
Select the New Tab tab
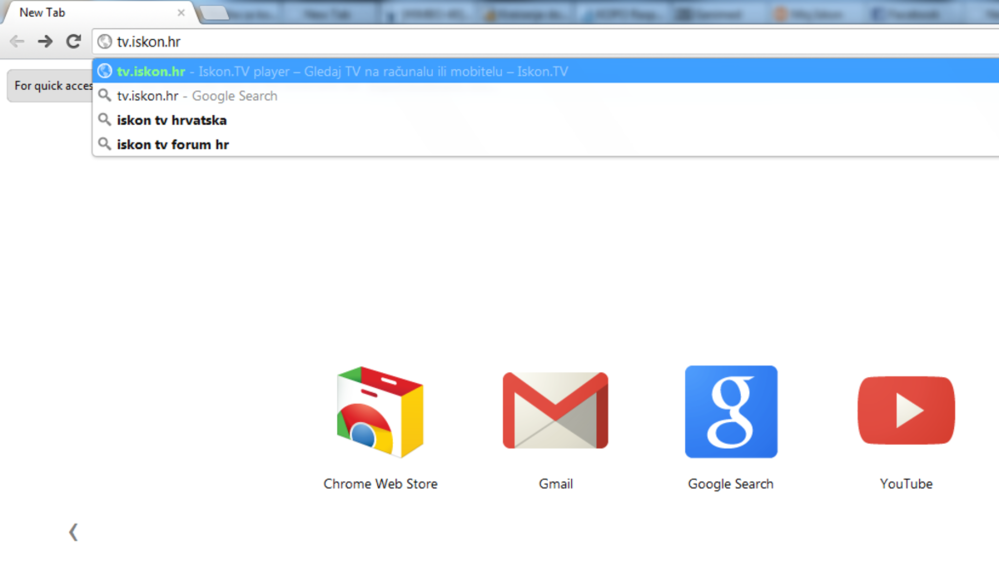pyautogui.click(x=97, y=13)
